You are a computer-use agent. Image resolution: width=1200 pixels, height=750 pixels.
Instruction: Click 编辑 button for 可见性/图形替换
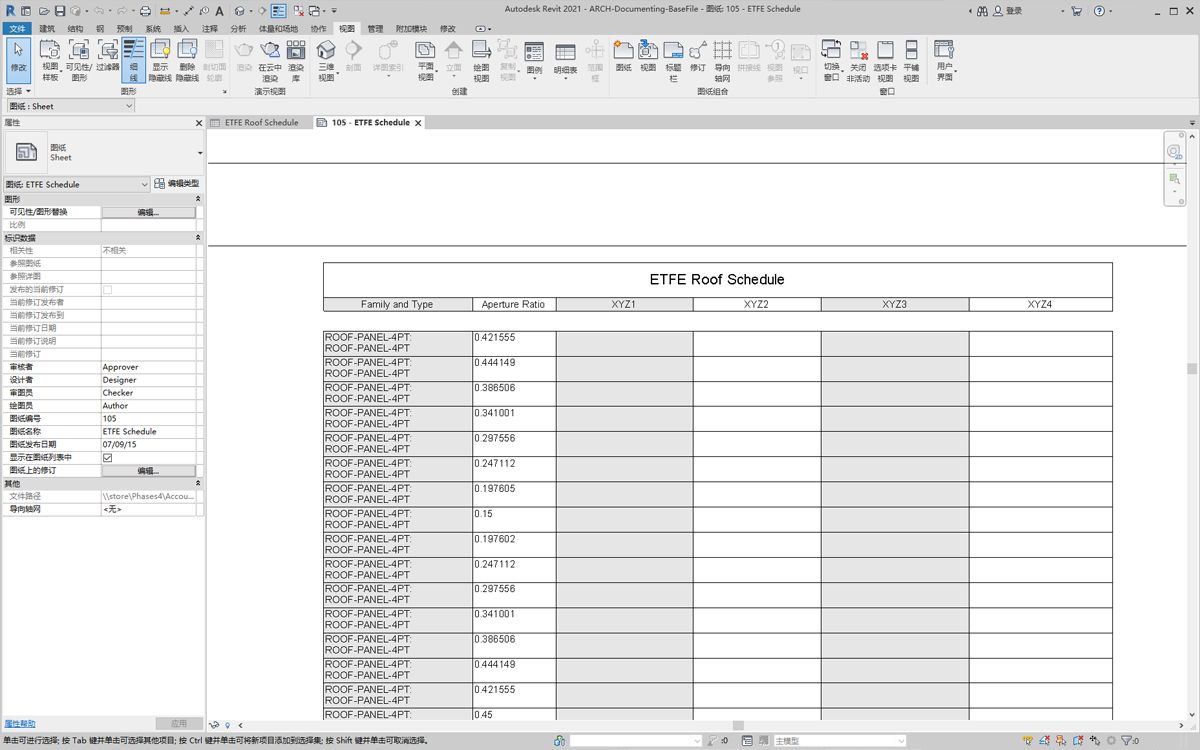pyautogui.click(x=148, y=212)
